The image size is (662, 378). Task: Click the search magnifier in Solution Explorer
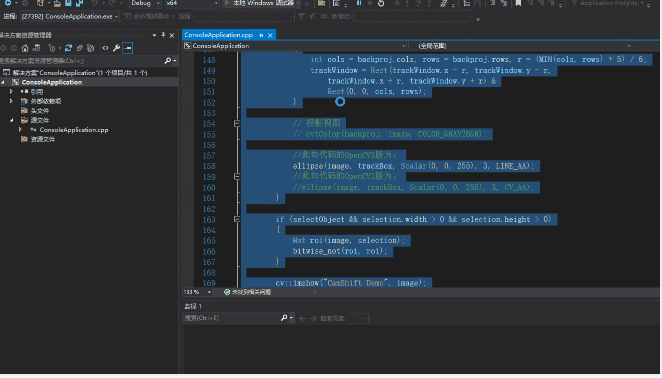pyautogui.click(x=168, y=61)
